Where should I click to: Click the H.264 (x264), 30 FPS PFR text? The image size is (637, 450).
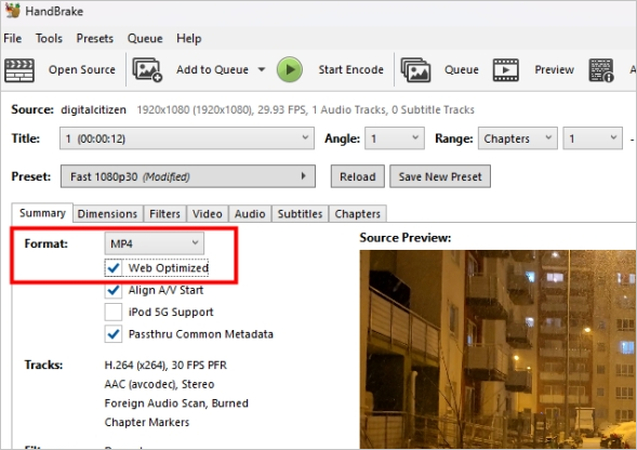[166, 365]
